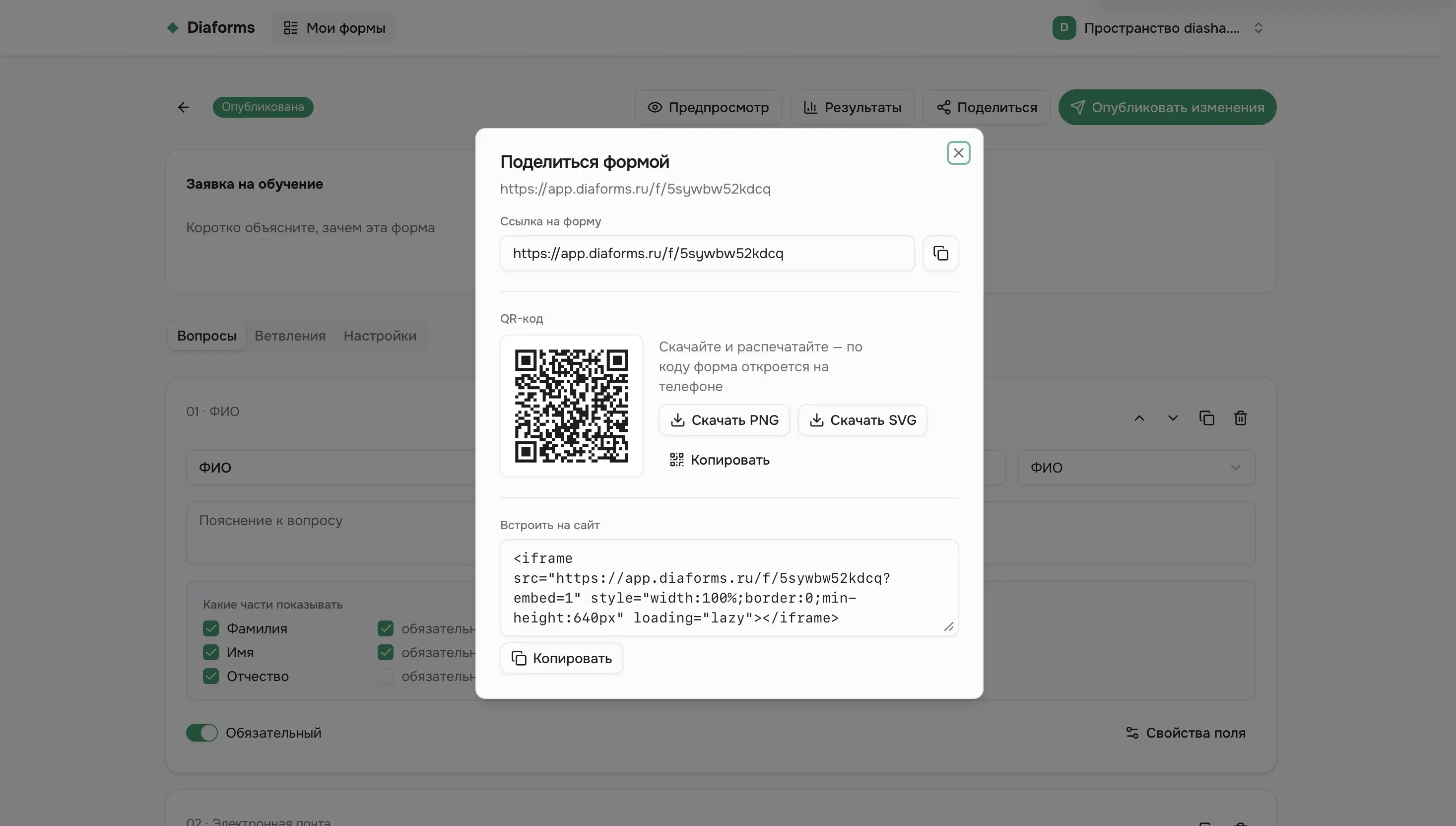Move the ФИО question up
This screenshot has width=1456, height=826.
(1139, 418)
